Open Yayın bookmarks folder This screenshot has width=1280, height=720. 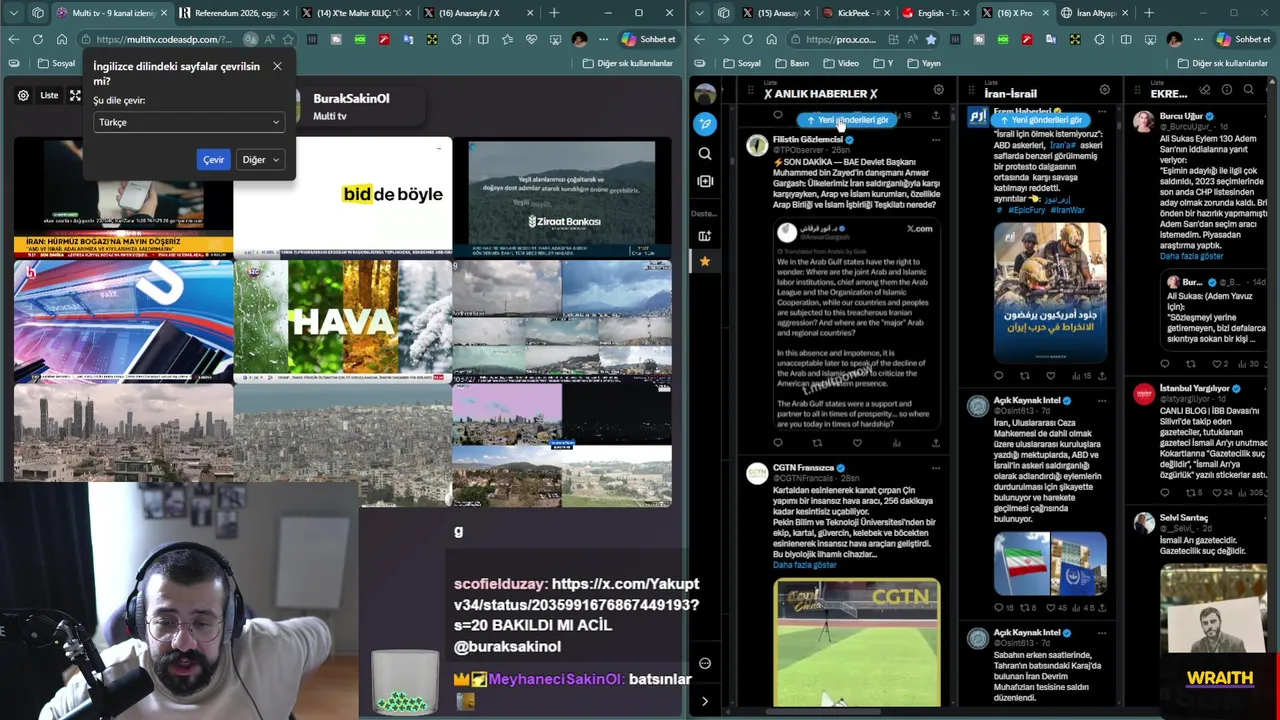click(x=922, y=63)
